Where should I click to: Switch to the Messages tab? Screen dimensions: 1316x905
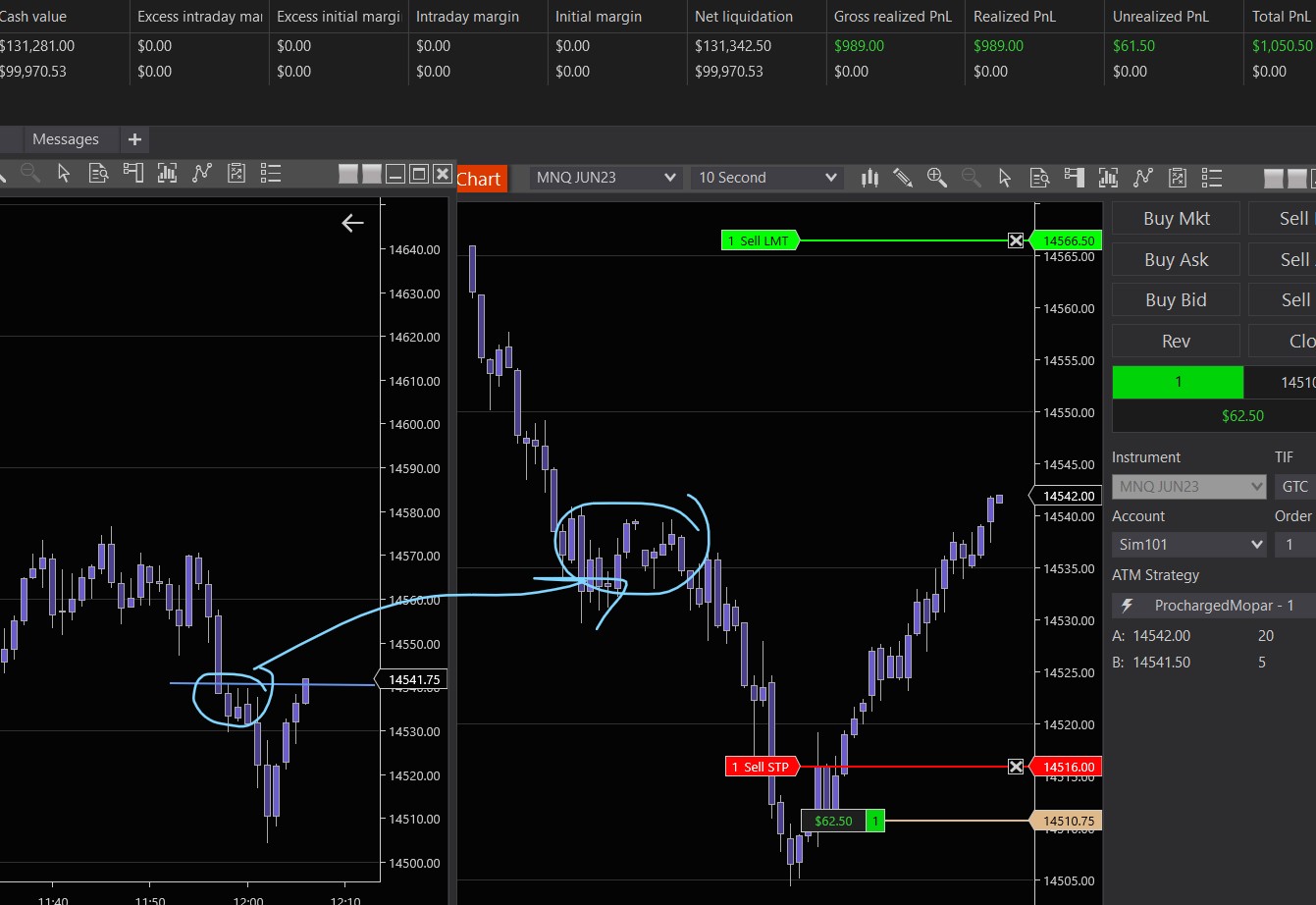pyautogui.click(x=66, y=139)
